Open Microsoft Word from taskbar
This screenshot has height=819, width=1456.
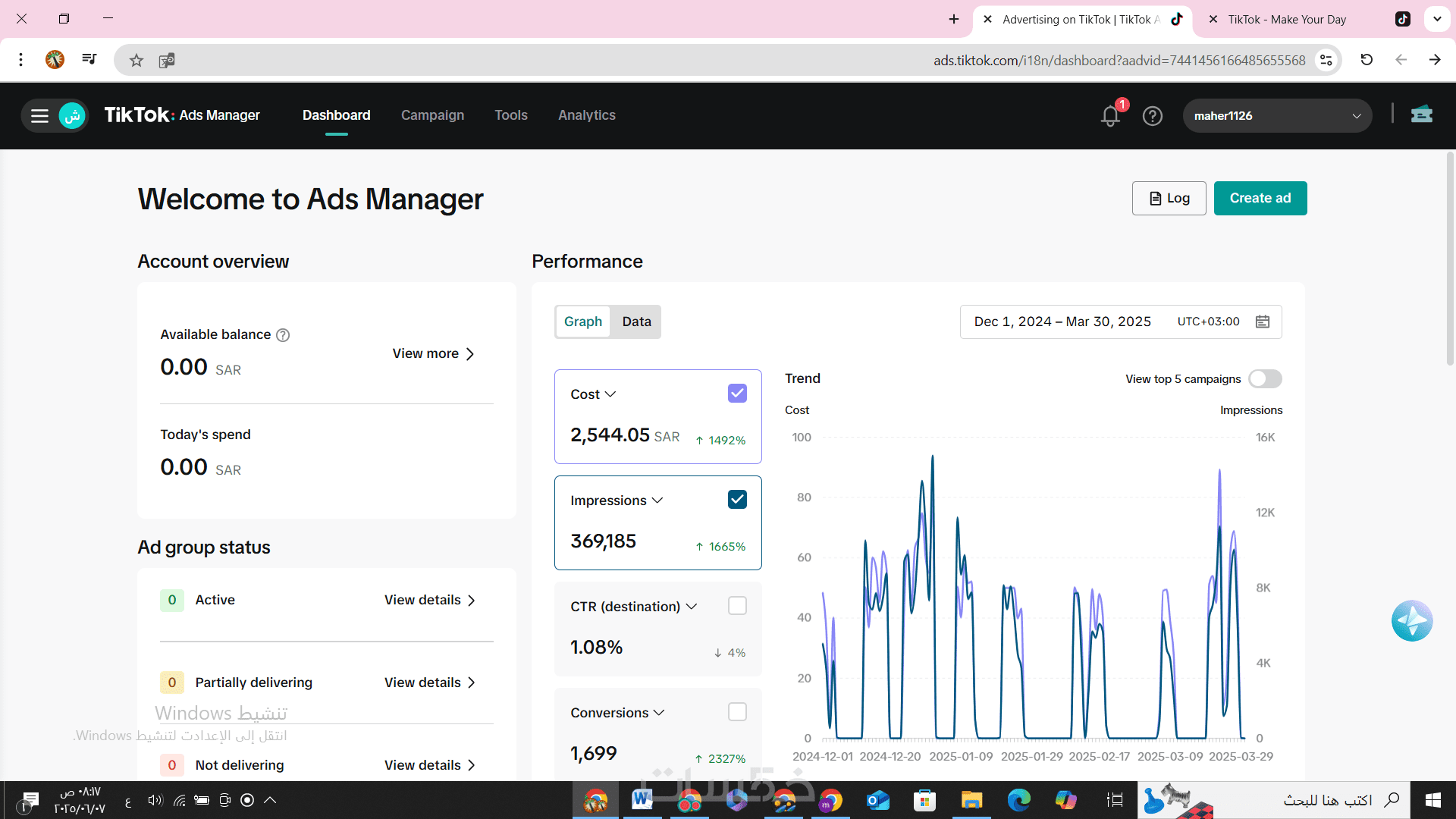point(642,800)
